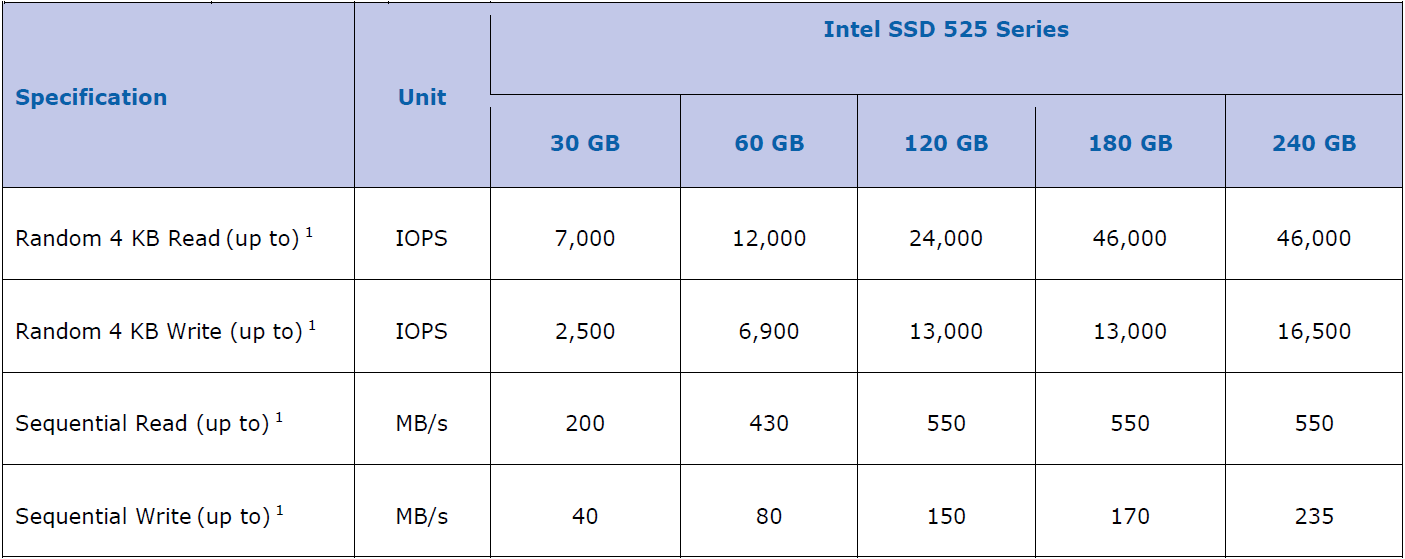Select the Unit column header
This screenshot has height=559, width=1405.
[x=422, y=98]
